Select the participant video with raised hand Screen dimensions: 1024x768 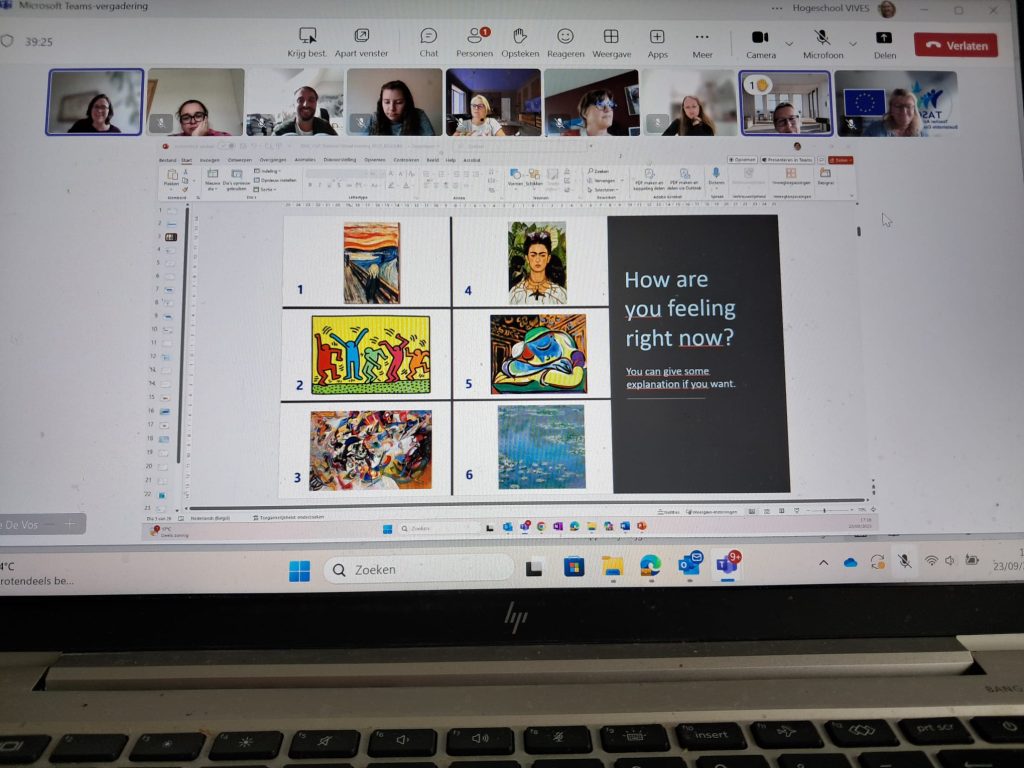(x=785, y=103)
